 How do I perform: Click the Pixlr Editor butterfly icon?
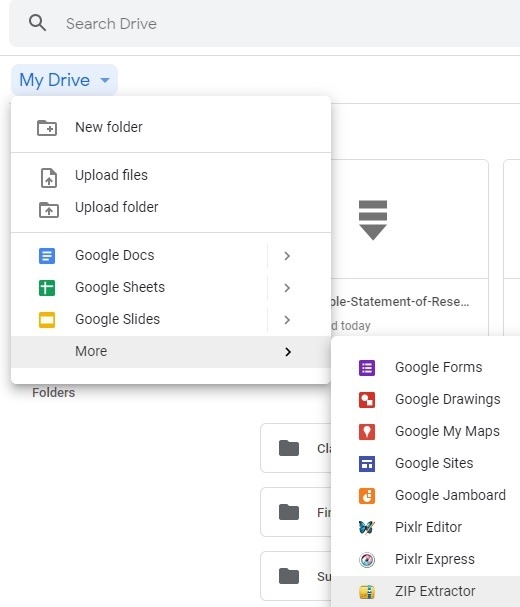point(367,527)
